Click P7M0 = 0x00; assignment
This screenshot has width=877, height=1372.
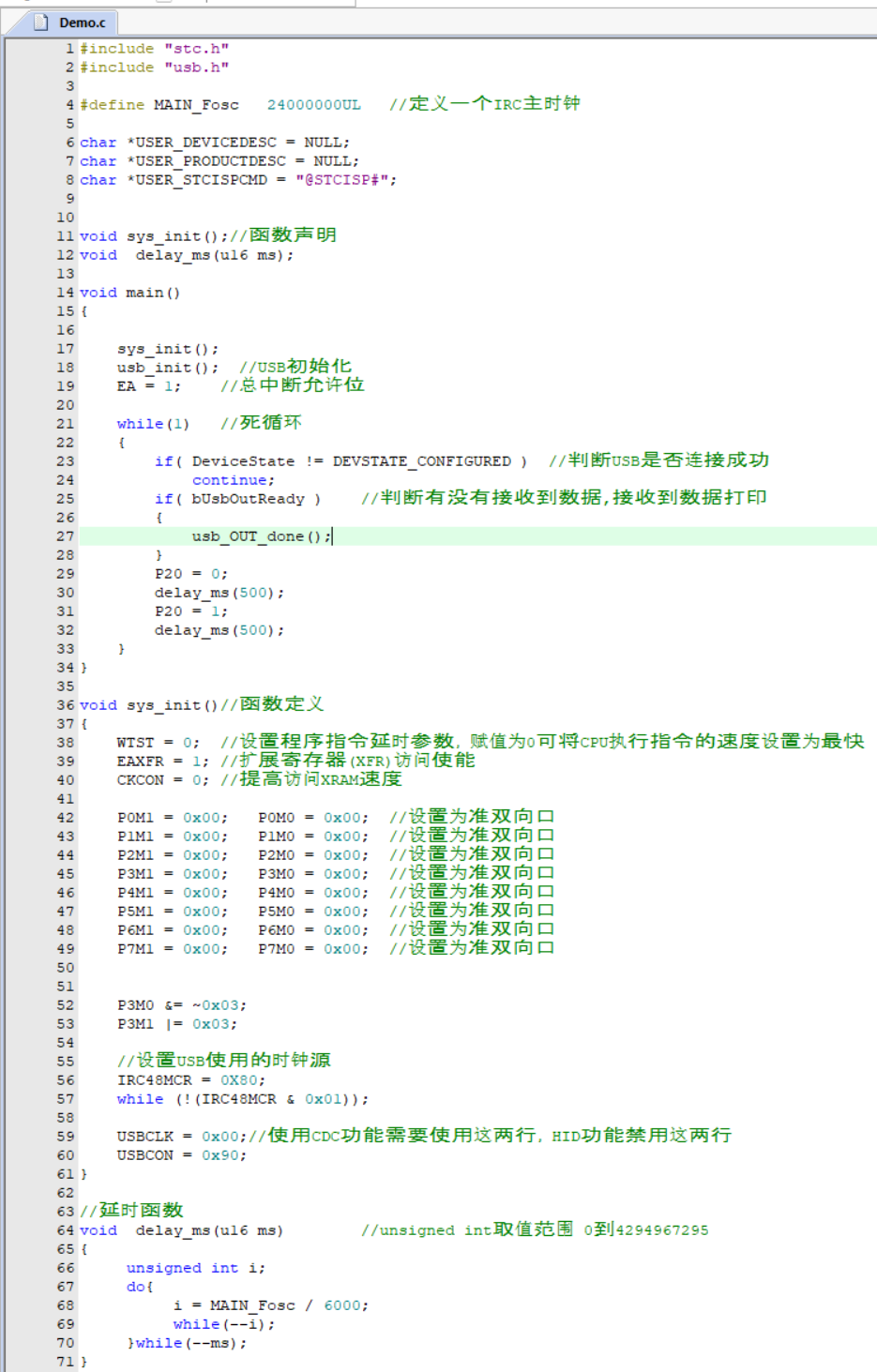tap(314, 949)
